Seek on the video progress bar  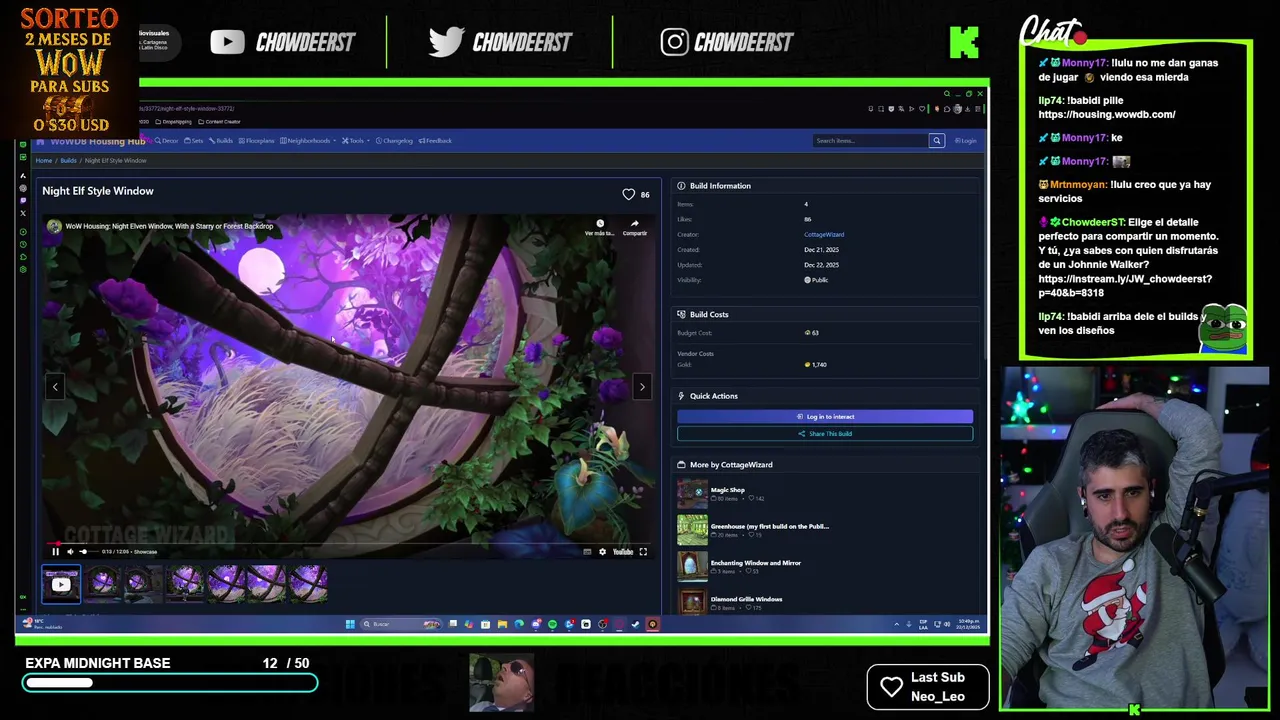(349, 544)
